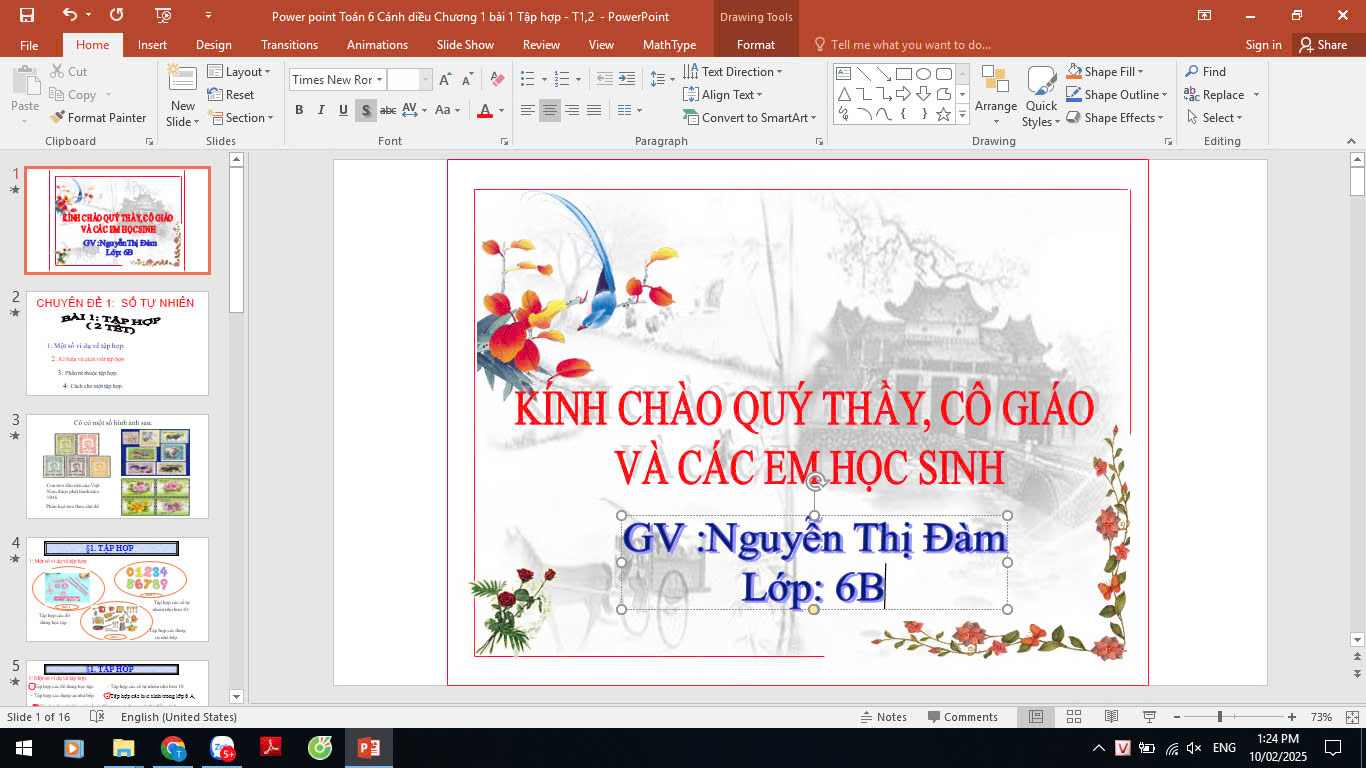Screen dimensions: 1366x768
Task: Save the presentation using the floppy disk icon
Action: [x=26, y=15]
